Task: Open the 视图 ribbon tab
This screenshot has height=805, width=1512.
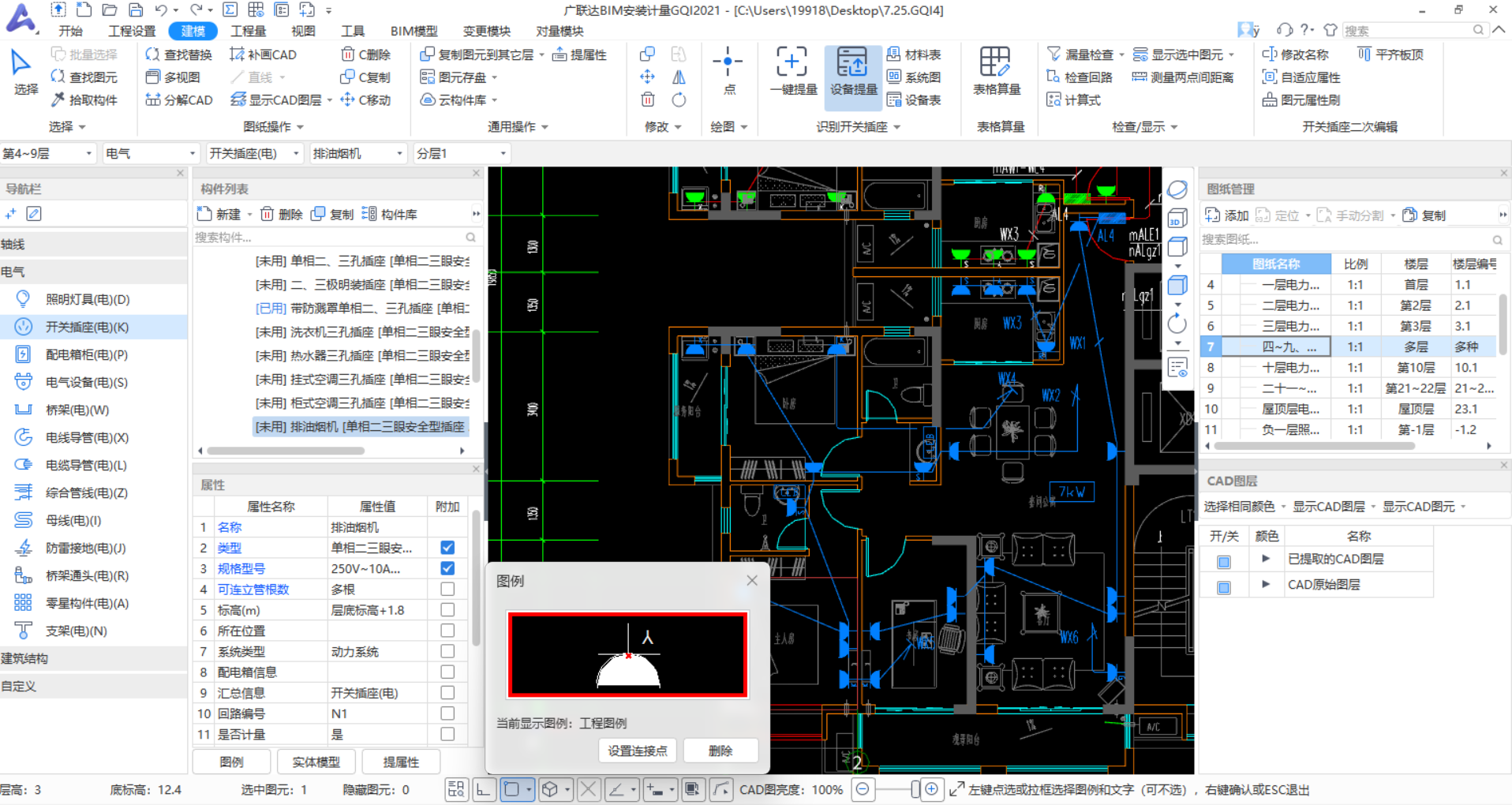Action: pos(303,31)
